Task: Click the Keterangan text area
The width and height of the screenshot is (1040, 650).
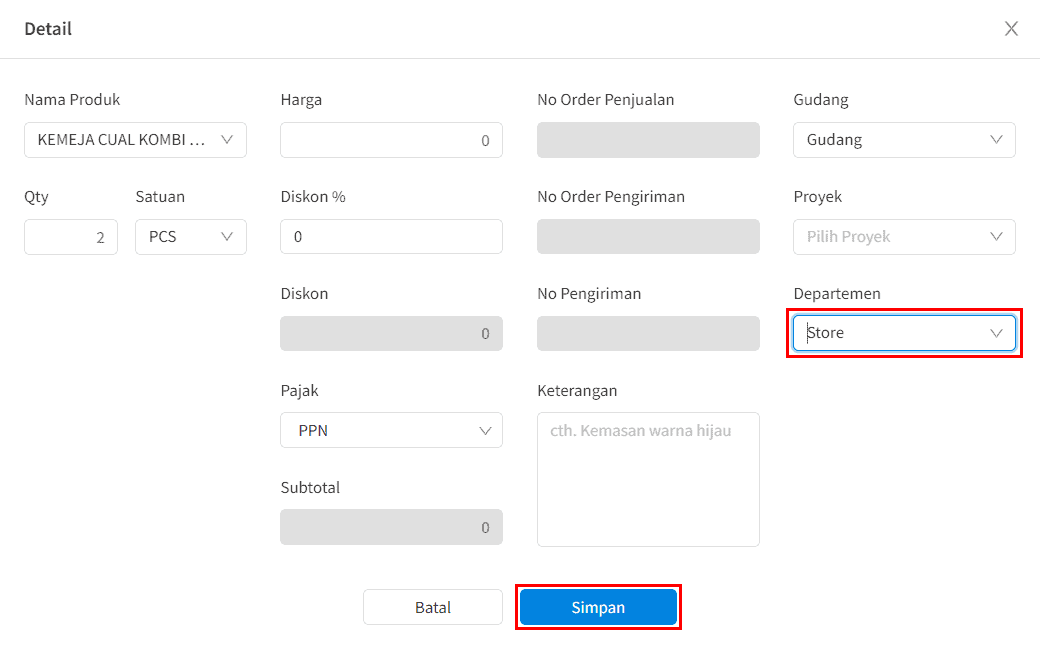Action: point(648,480)
